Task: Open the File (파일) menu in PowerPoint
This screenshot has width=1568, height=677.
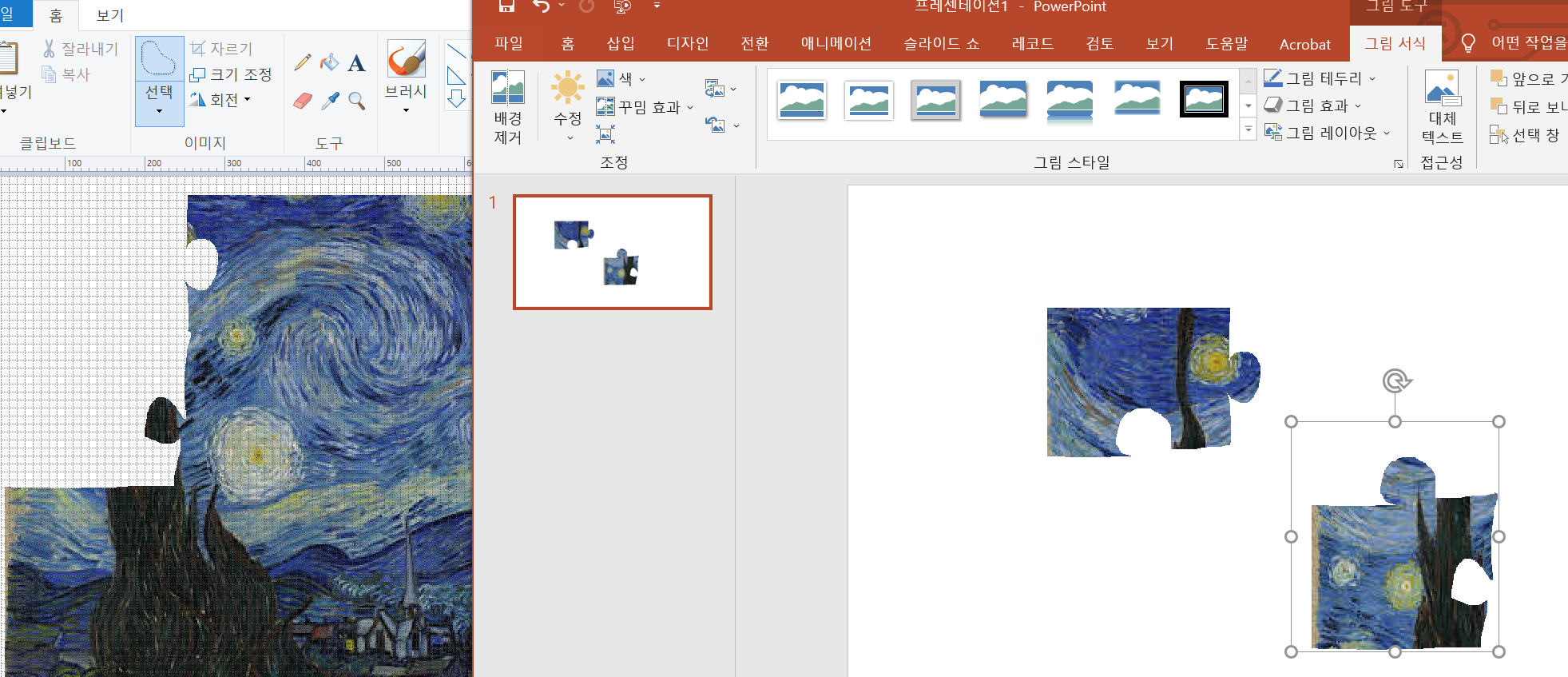Action: (x=508, y=43)
